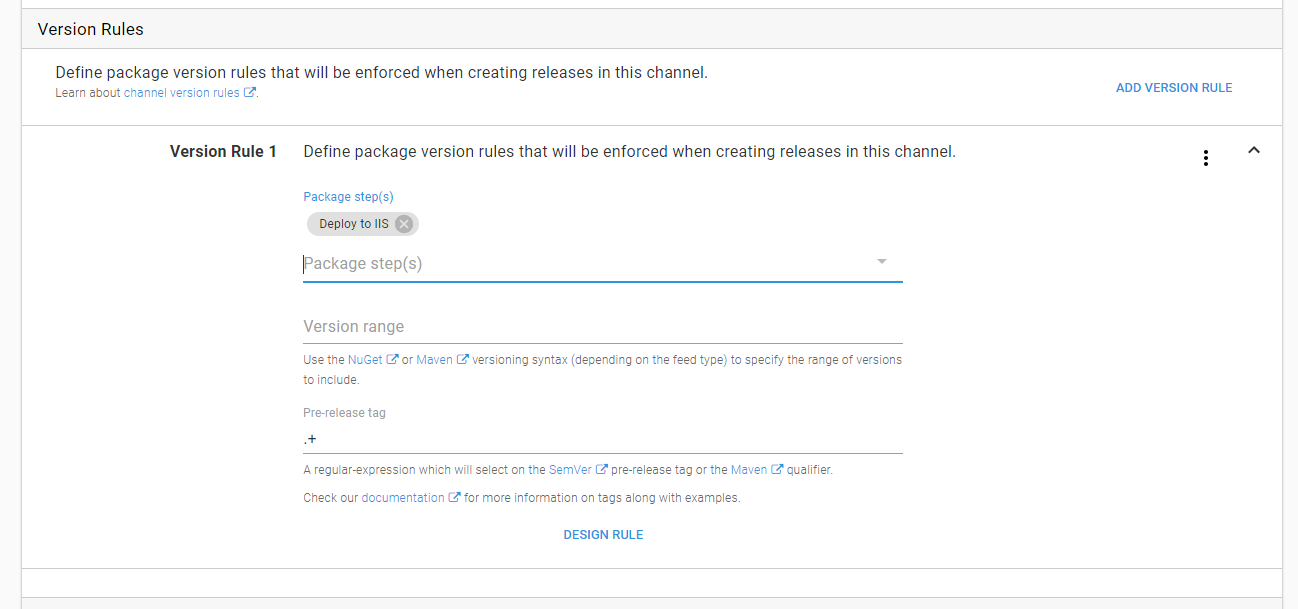
Task: Open the Version Rule 1 overflow menu
Action: pos(1206,158)
